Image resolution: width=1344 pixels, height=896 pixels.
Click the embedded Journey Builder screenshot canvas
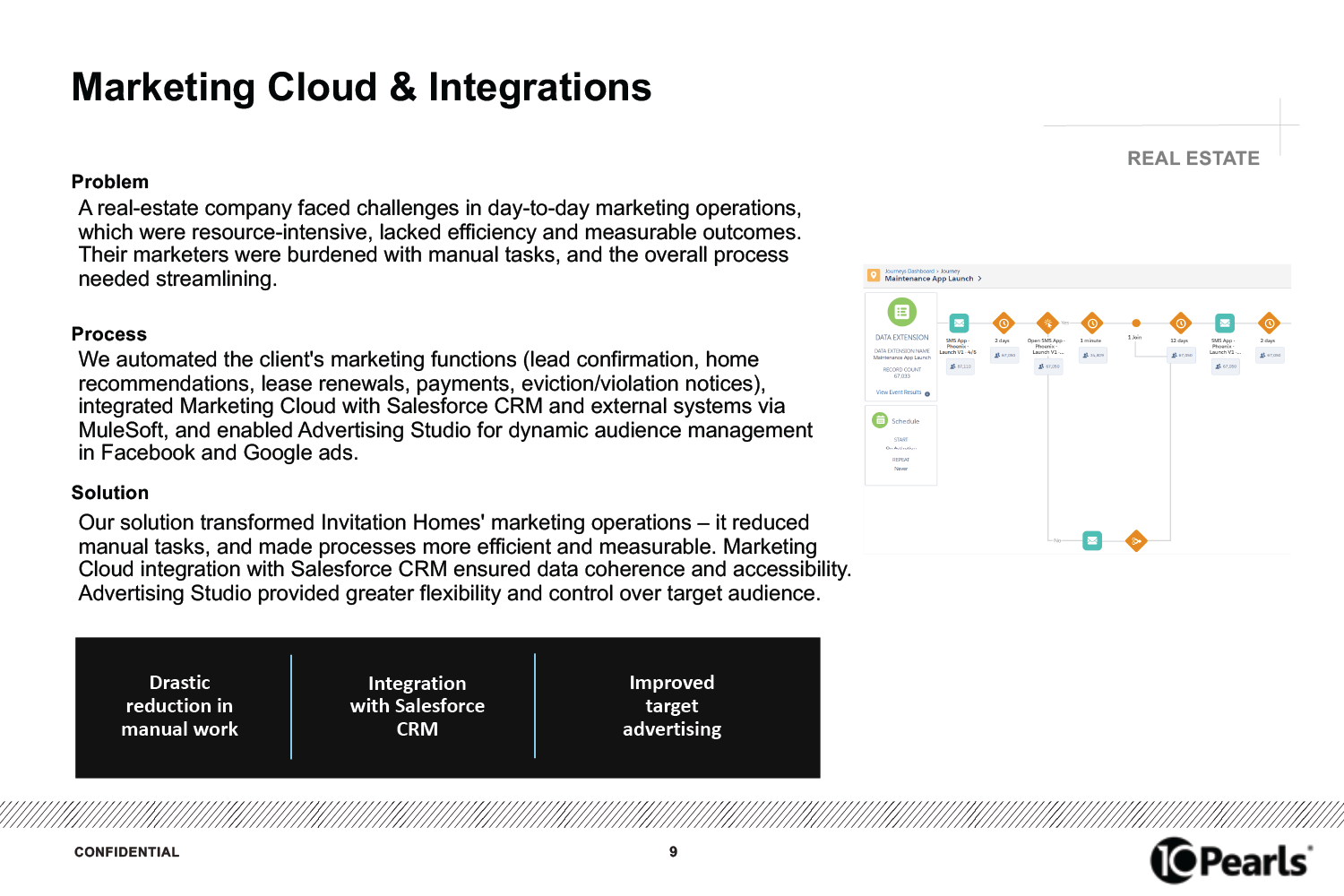[x=1077, y=409]
